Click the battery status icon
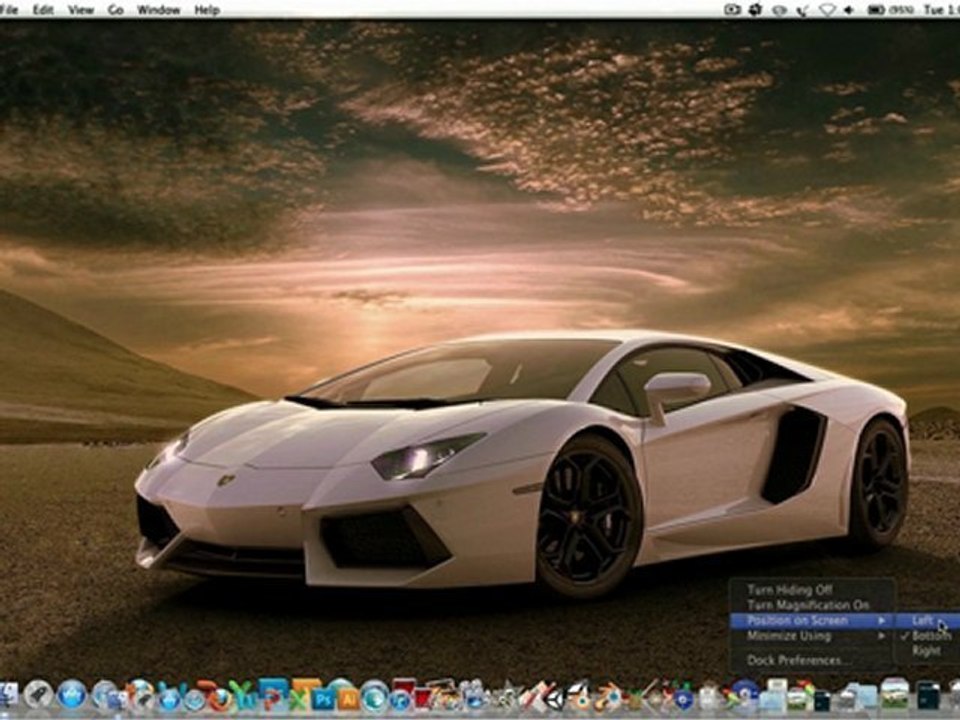 877,10
